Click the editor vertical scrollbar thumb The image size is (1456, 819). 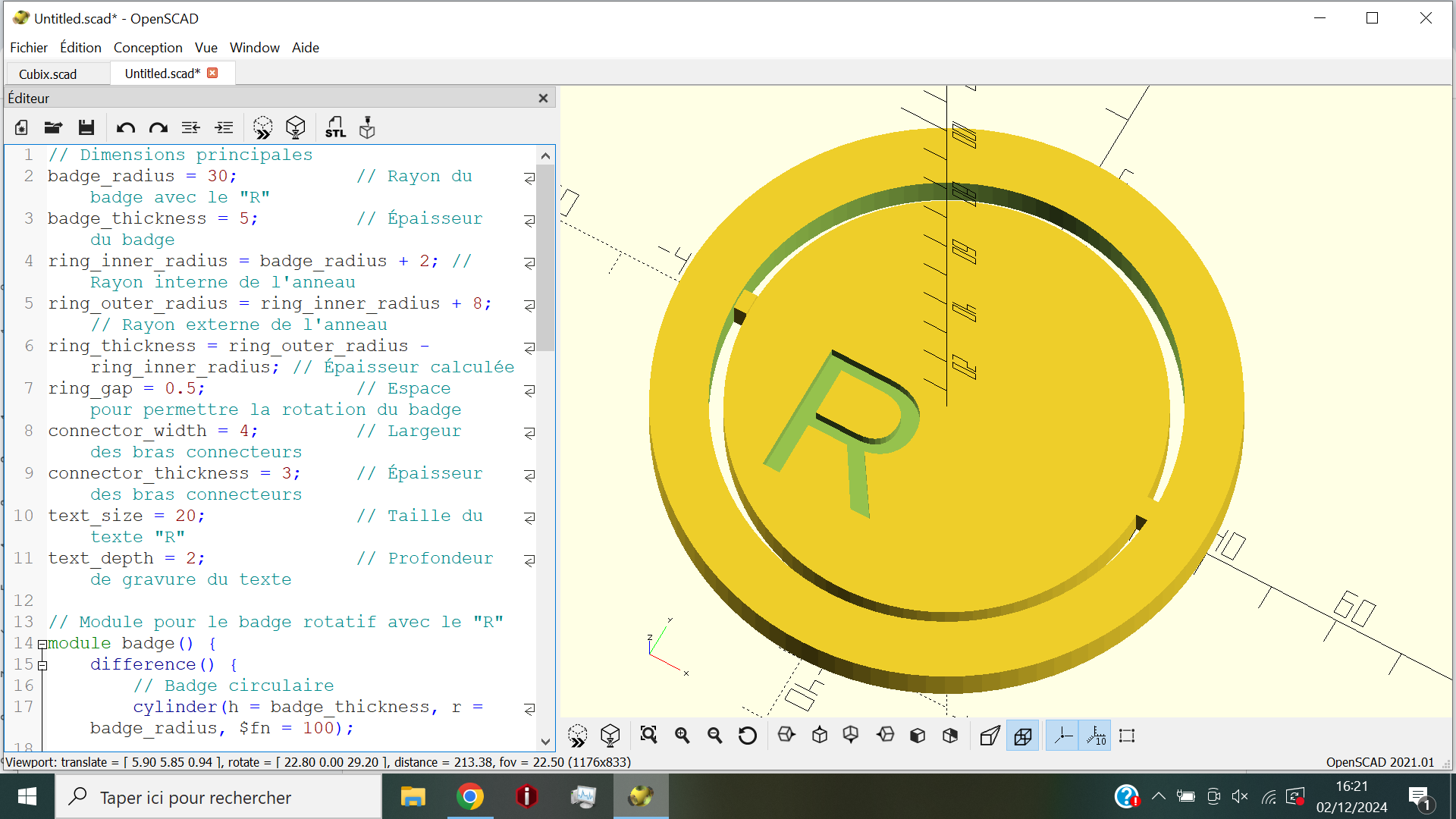click(x=545, y=258)
